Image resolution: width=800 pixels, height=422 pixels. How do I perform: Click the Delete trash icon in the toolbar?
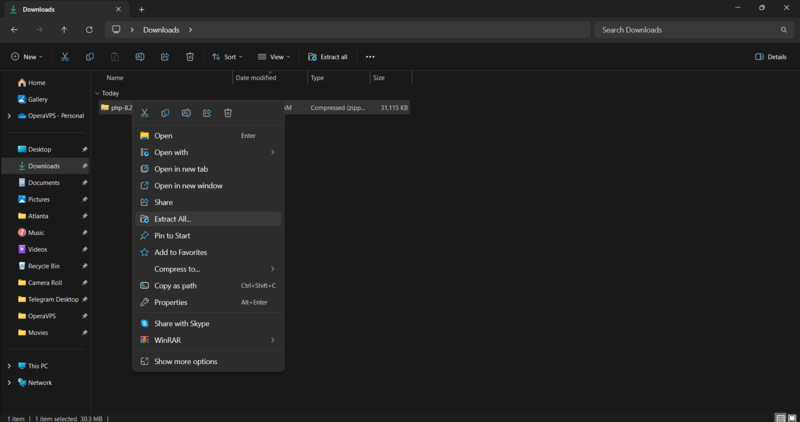click(190, 57)
